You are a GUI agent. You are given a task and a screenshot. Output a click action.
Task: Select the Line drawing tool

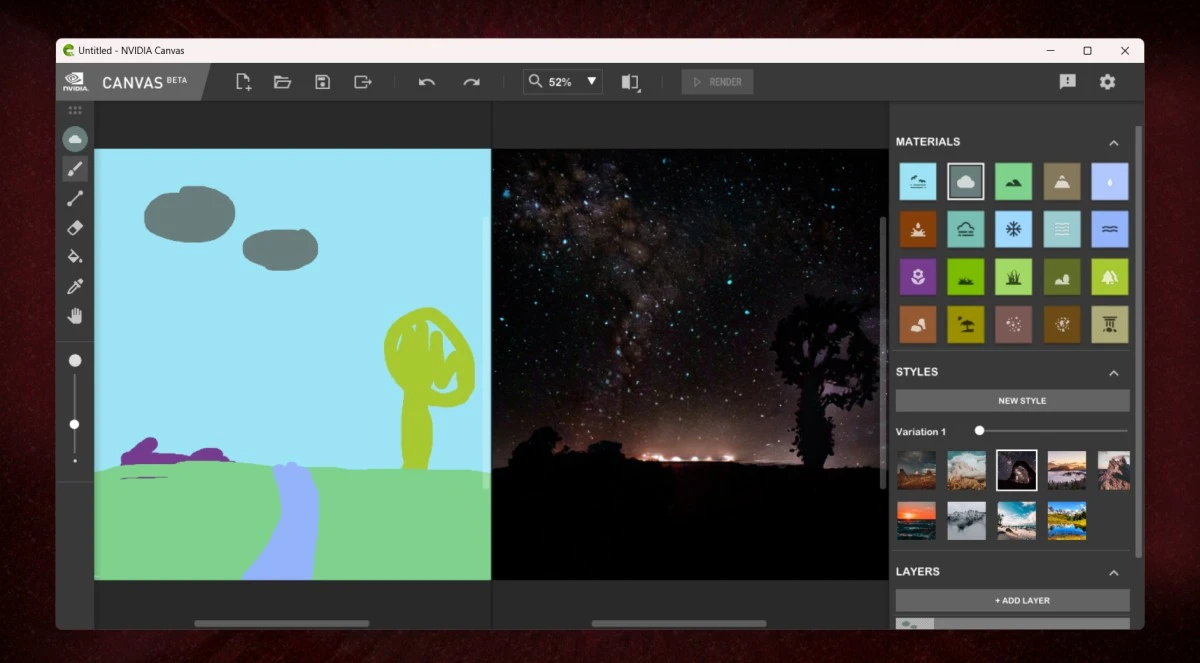tap(75, 198)
